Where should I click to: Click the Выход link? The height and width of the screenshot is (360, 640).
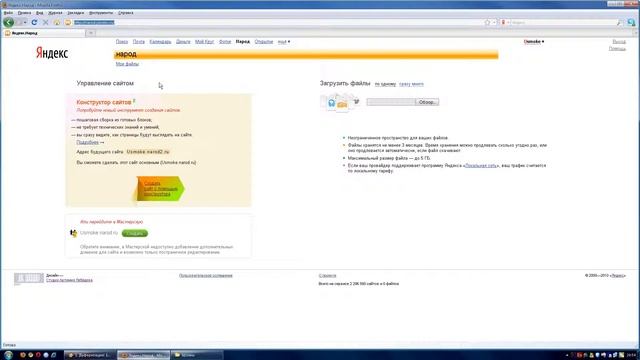point(619,42)
